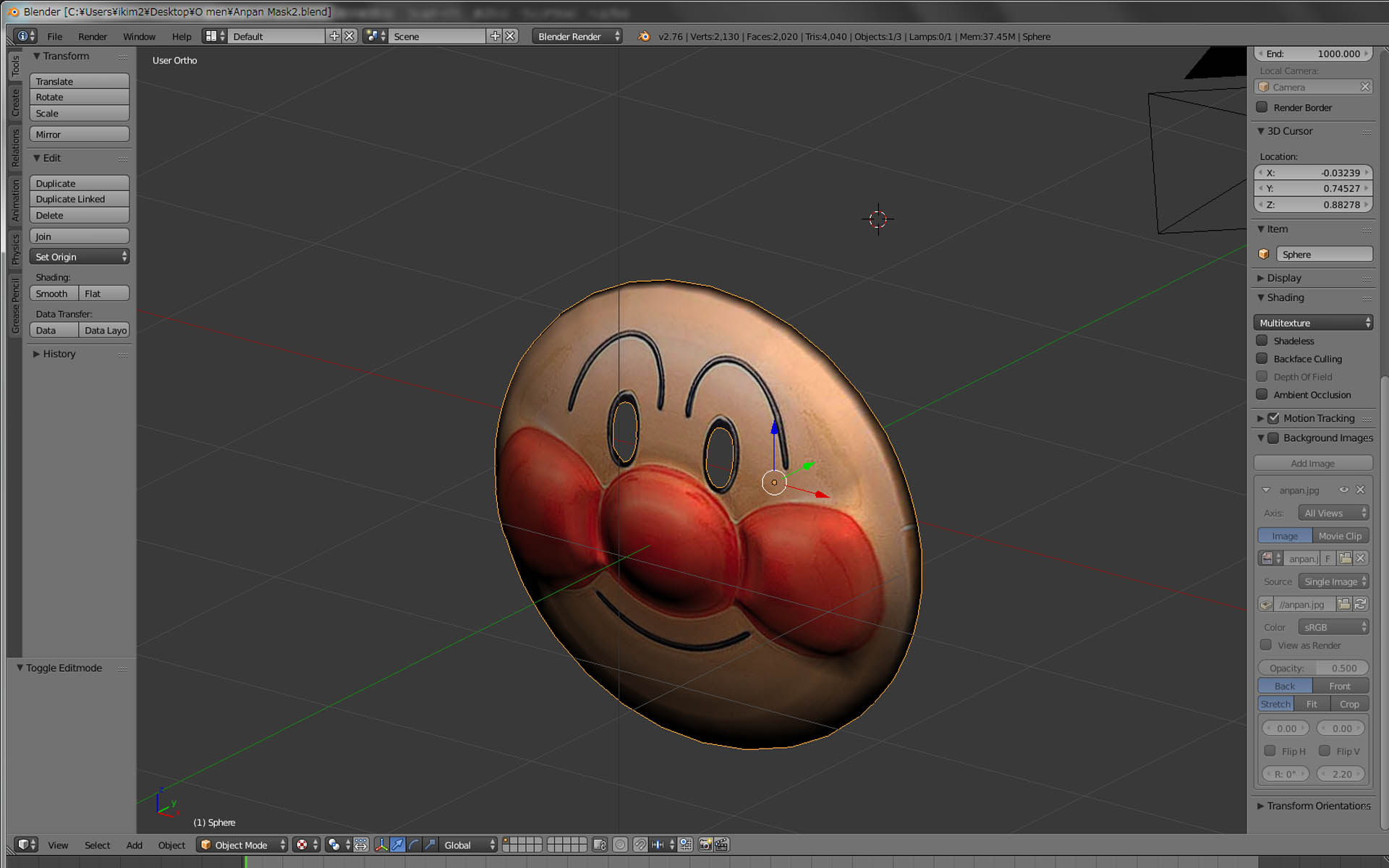
Task: Select the rotate manipulator arc icon
Action: tap(413, 844)
